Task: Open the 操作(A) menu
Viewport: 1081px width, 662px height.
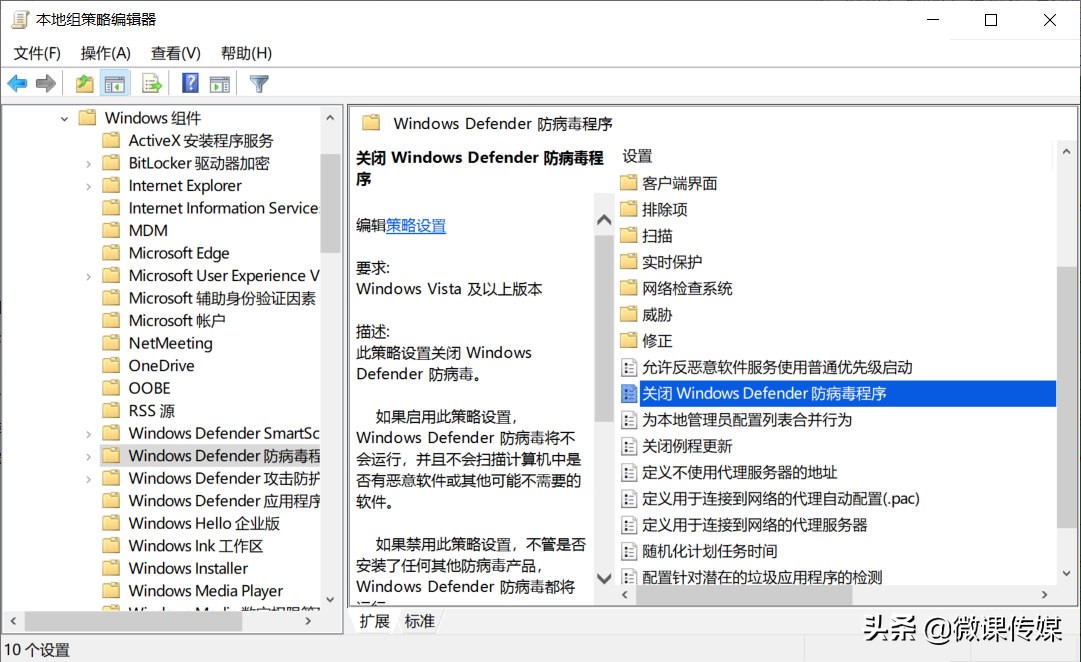Action: (x=105, y=52)
